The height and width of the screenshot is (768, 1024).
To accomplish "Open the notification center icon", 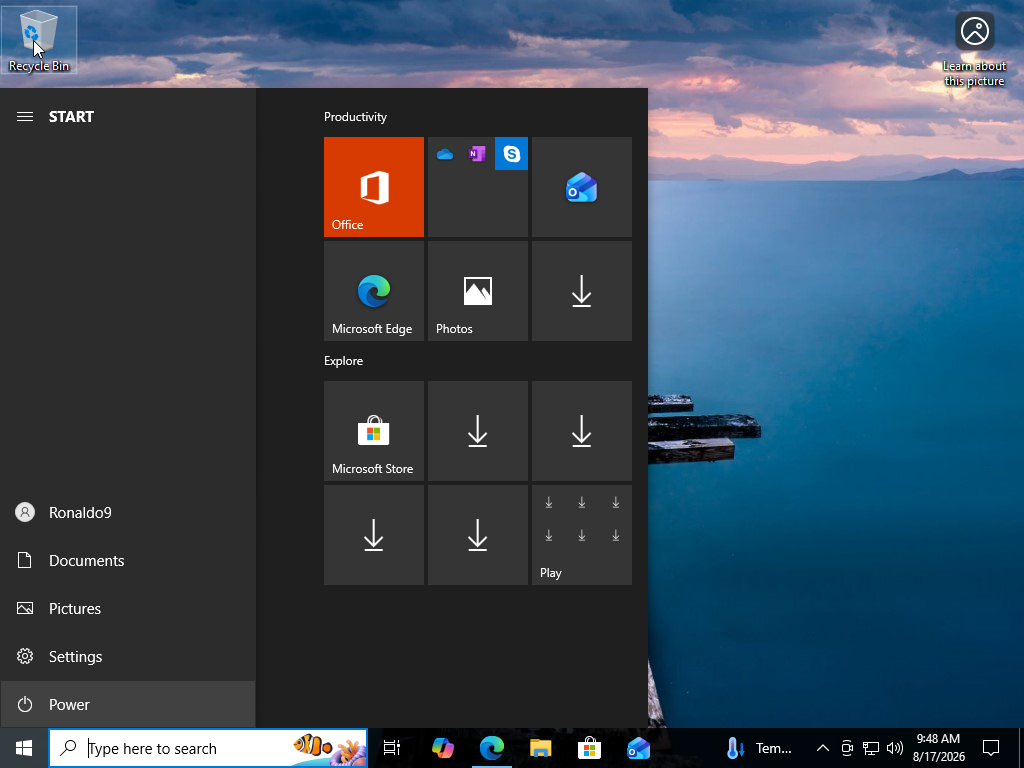I will coord(991,748).
